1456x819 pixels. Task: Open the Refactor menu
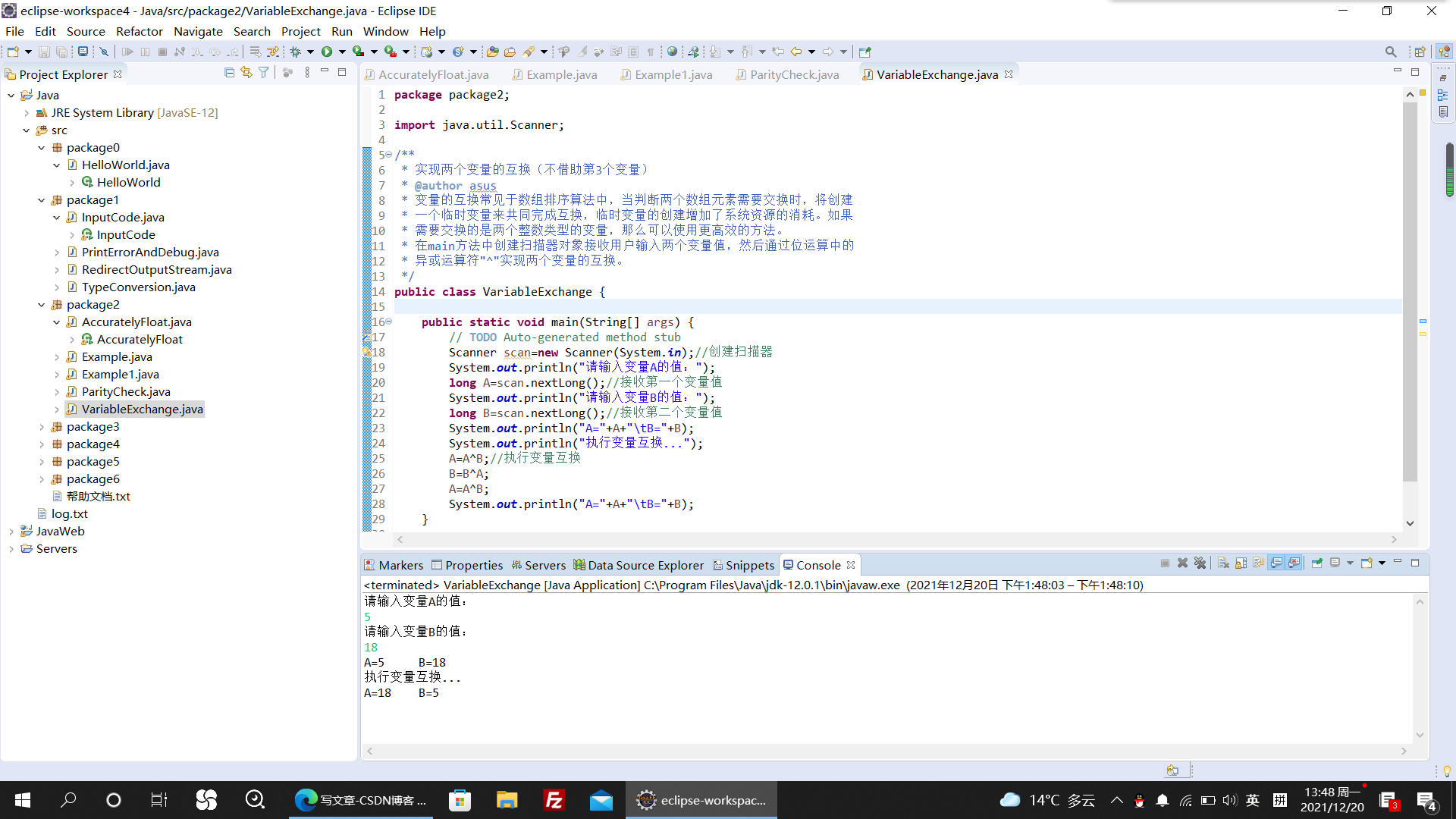point(139,31)
